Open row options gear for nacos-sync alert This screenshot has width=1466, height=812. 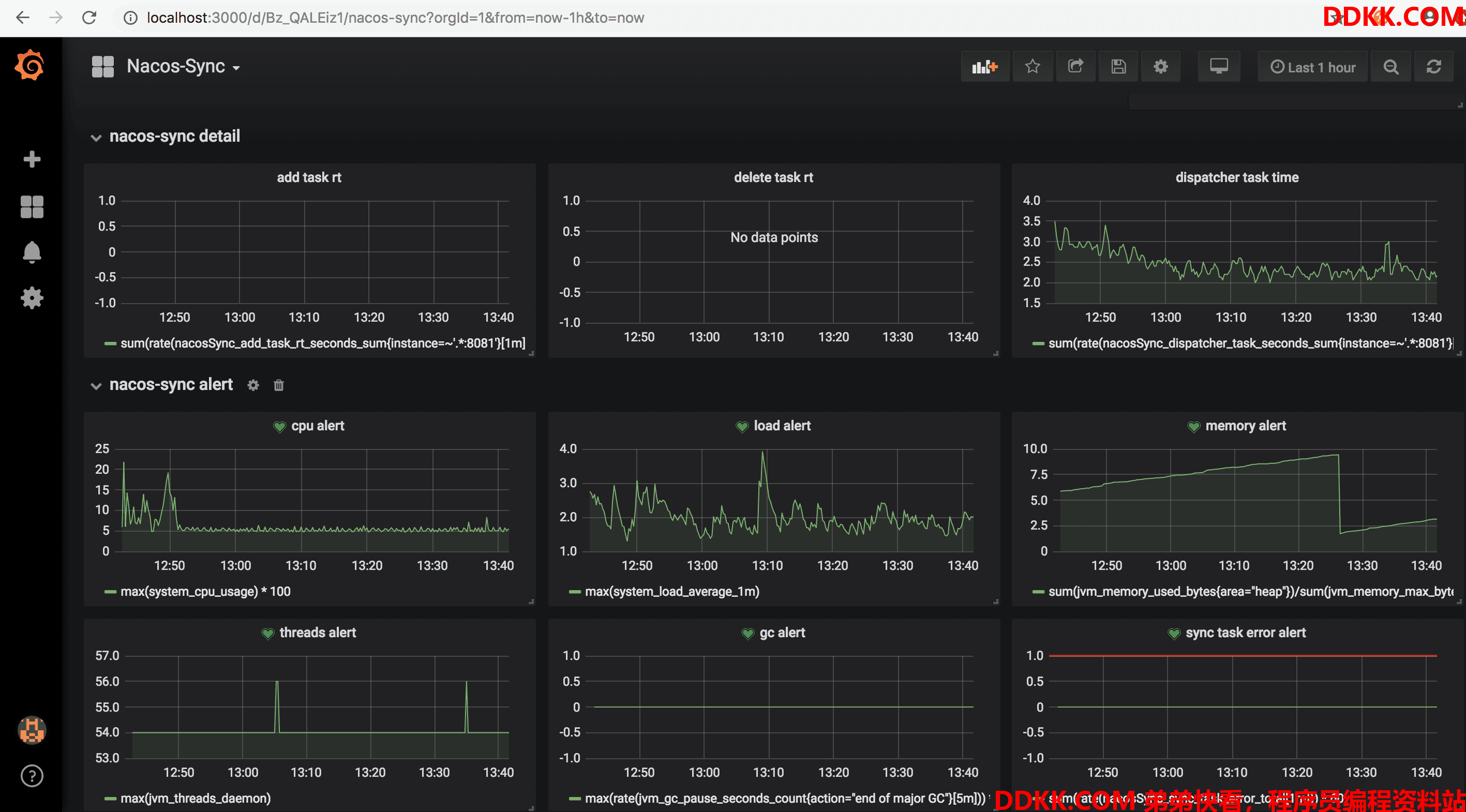click(x=253, y=385)
